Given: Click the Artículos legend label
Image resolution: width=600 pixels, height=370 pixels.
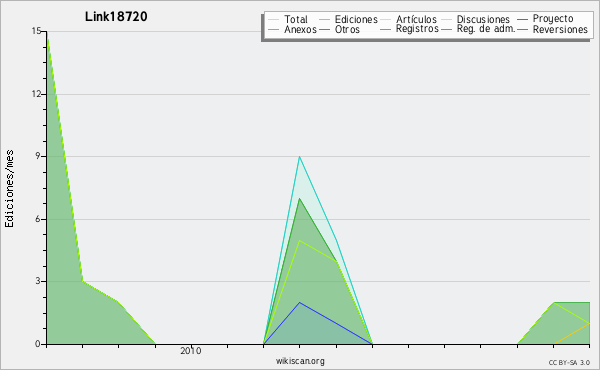Looking at the screenshot, I should (416, 19).
